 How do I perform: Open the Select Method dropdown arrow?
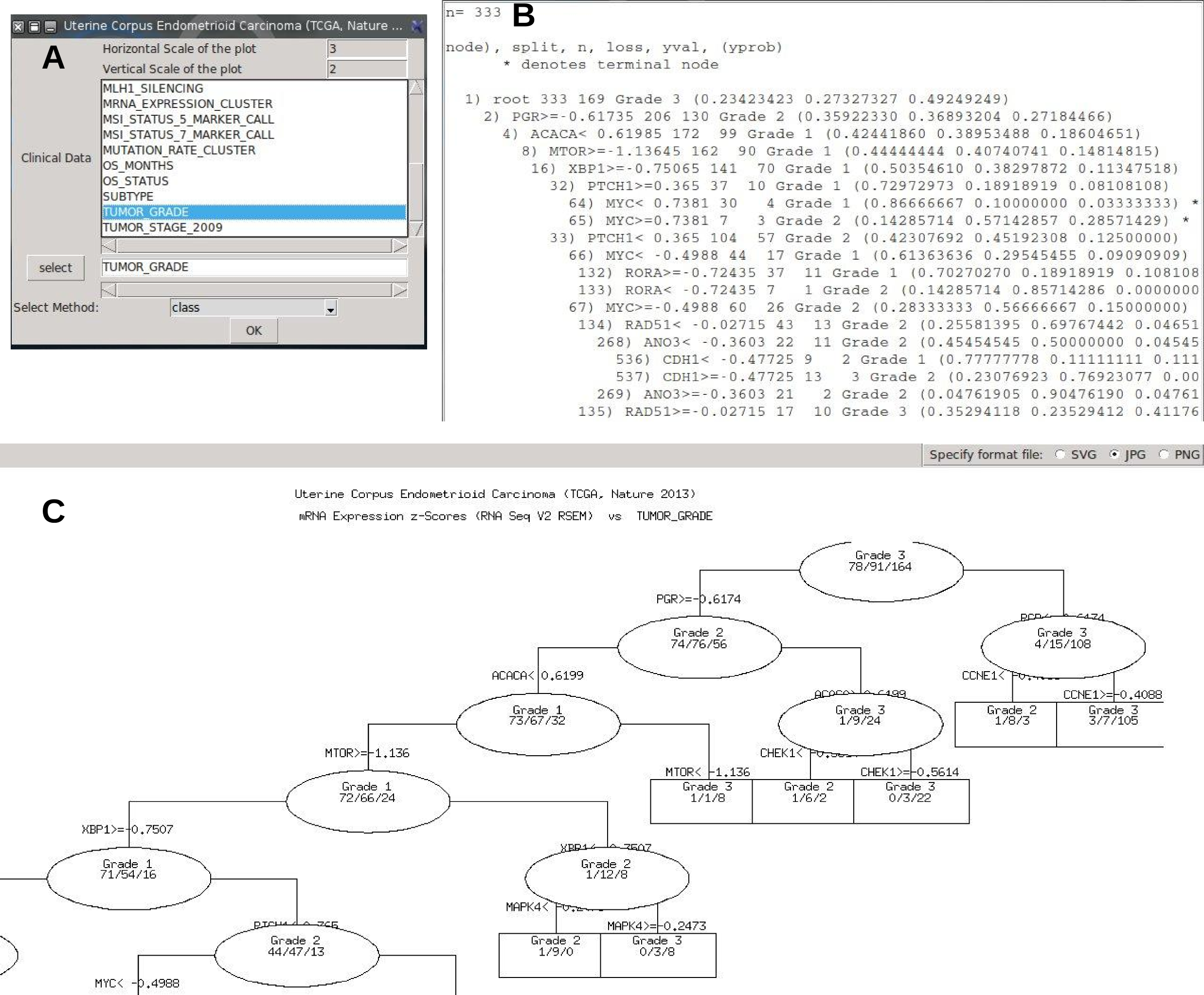[330, 309]
